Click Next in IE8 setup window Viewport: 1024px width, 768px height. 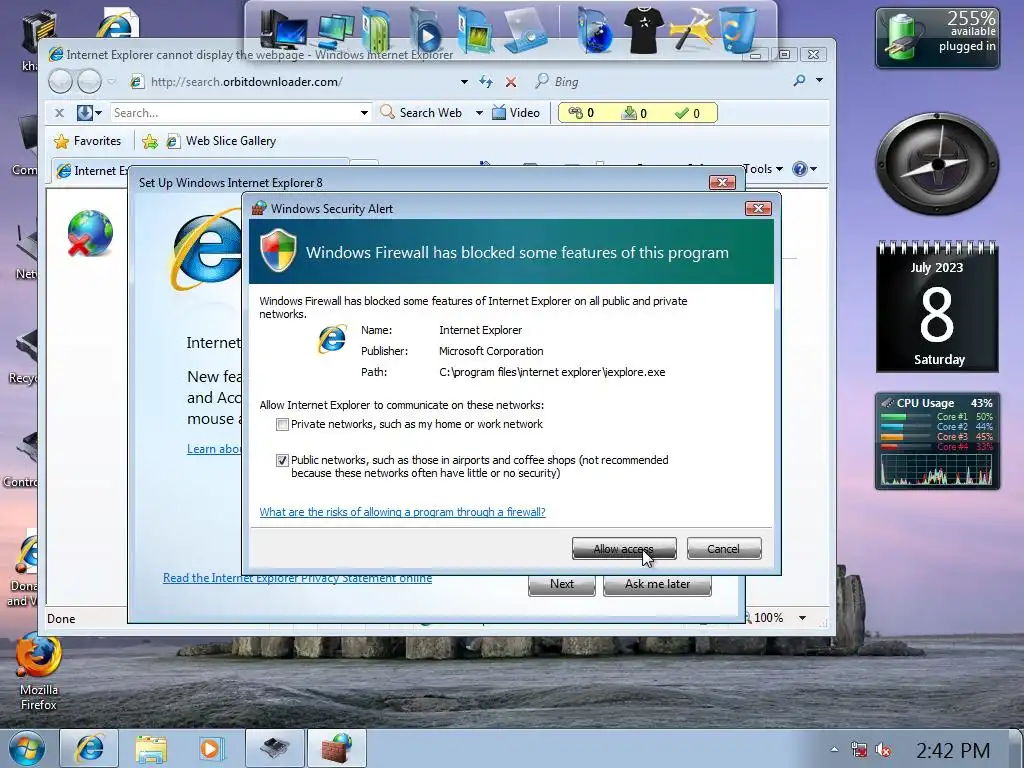(562, 584)
